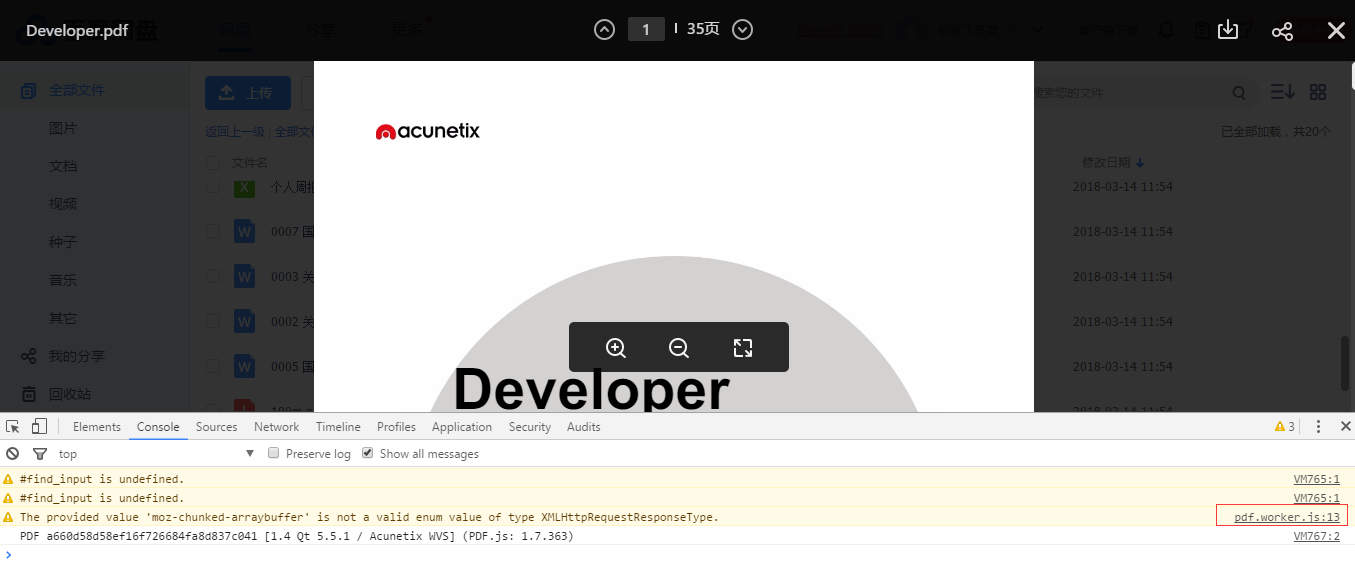Enable the Preserve log checkbox

click(x=274, y=454)
